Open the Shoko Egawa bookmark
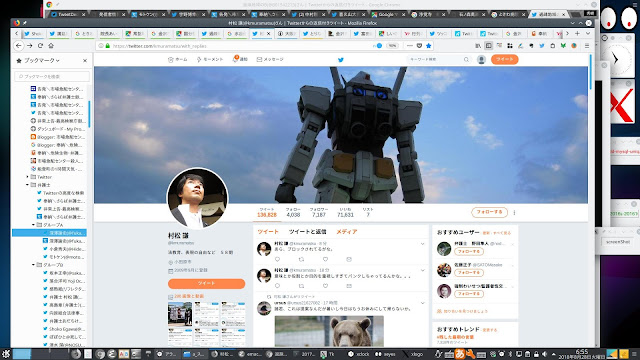 (64, 329)
